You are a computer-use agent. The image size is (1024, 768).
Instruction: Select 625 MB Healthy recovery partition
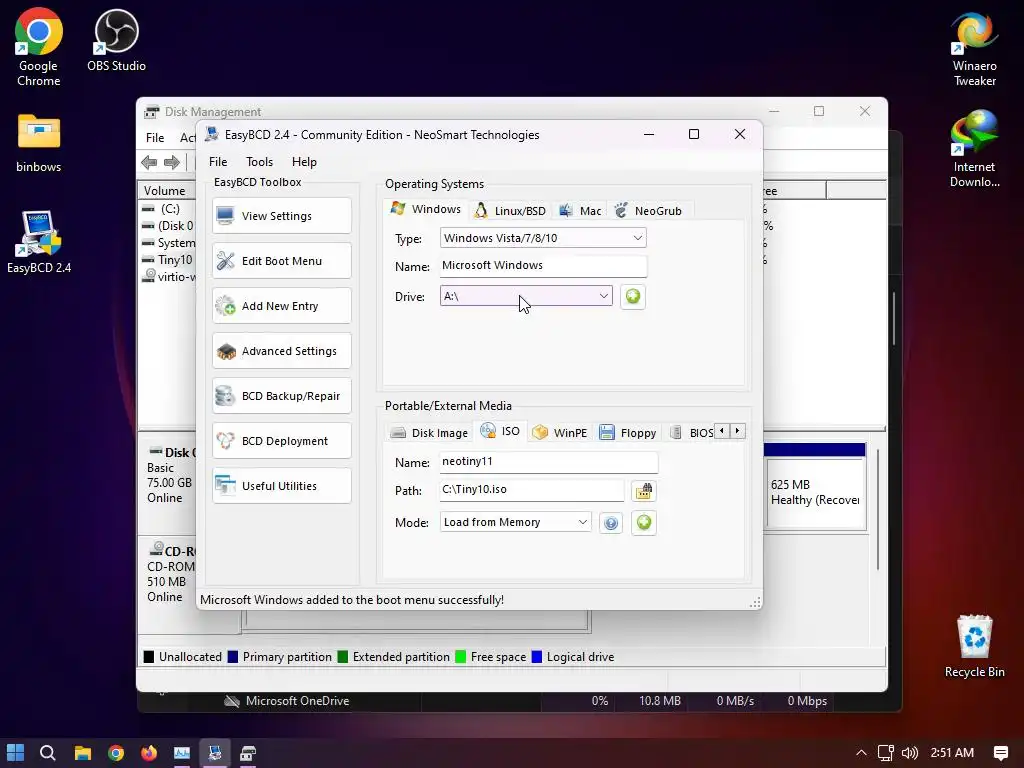click(815, 492)
